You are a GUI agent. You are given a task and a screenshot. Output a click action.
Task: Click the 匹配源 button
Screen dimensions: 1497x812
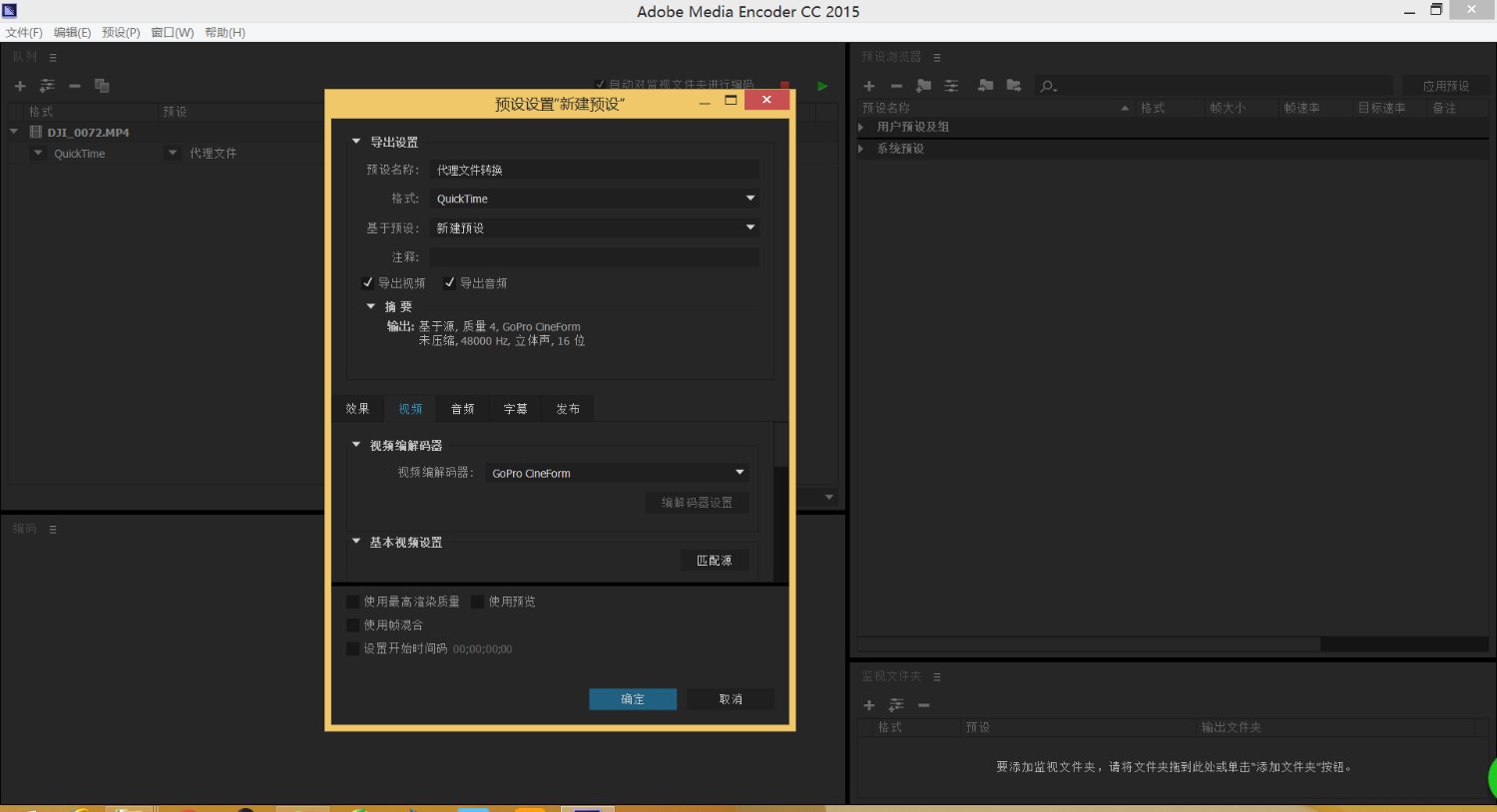pyautogui.click(x=715, y=561)
